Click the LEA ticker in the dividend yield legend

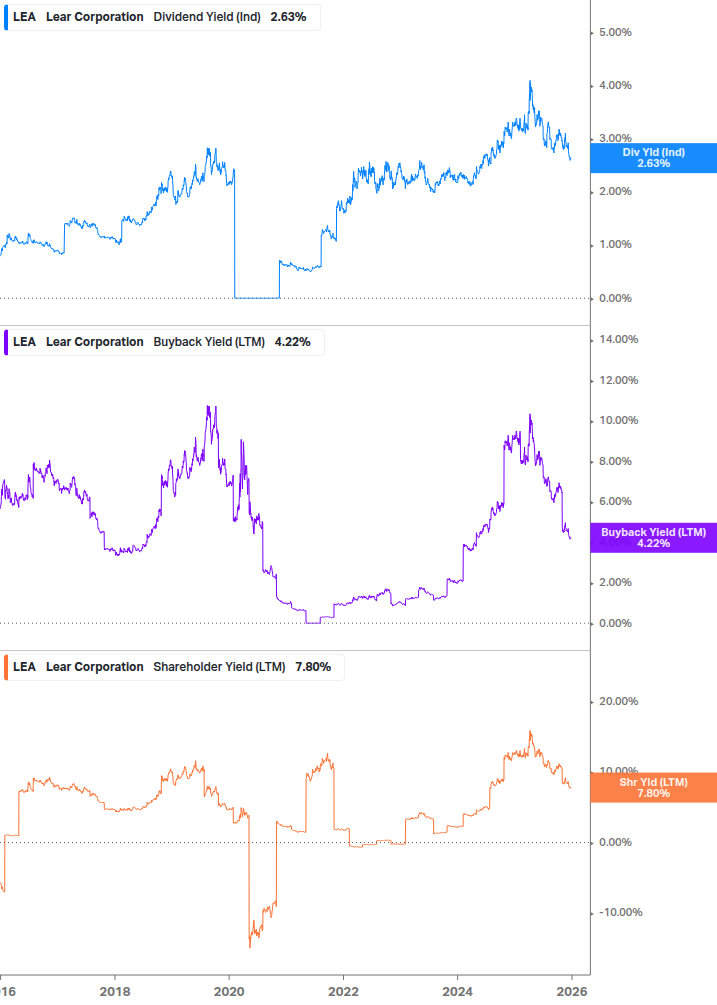tap(24, 17)
